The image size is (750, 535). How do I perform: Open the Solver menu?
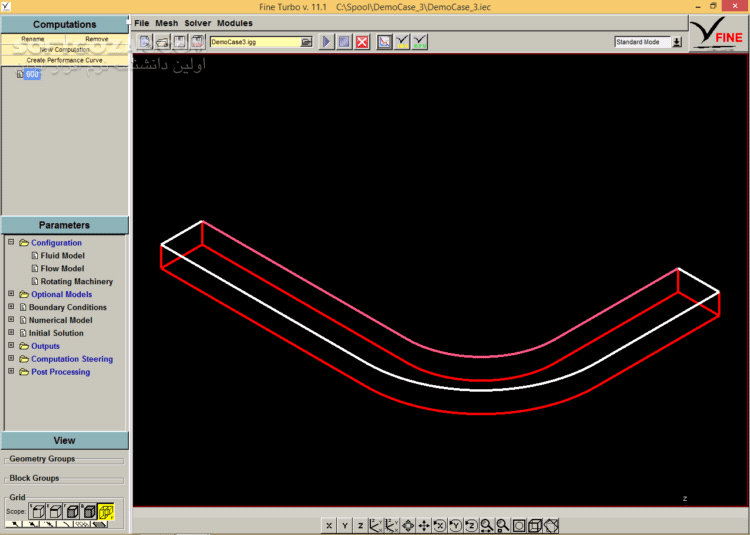[x=197, y=22]
